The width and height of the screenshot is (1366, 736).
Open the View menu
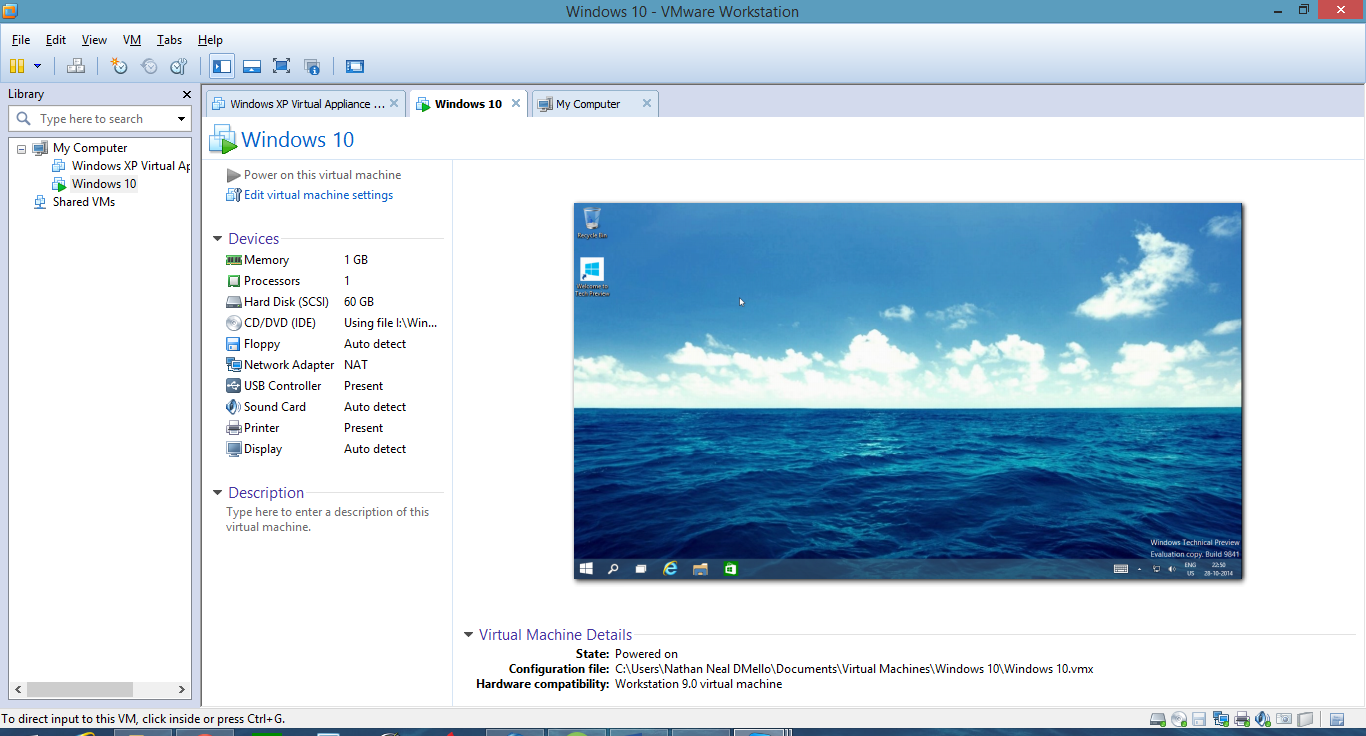(x=94, y=40)
